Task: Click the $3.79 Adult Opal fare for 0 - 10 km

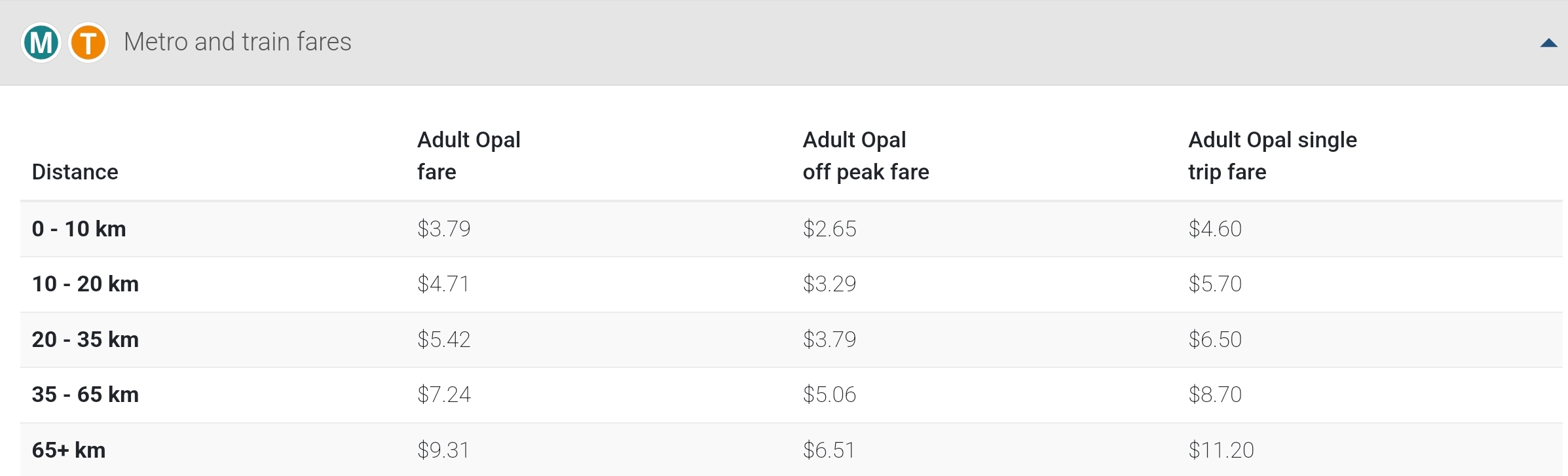Action: (444, 229)
